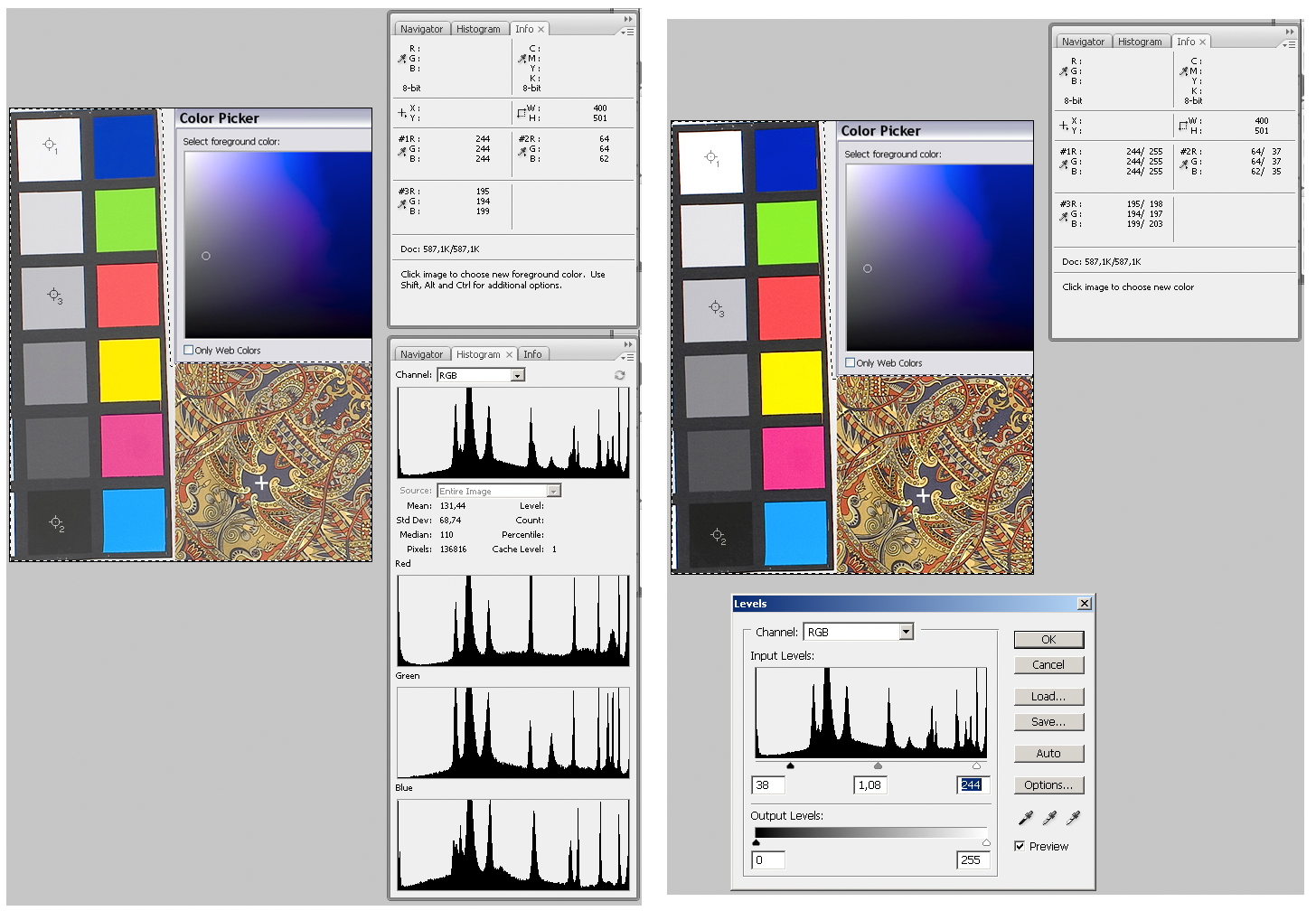Switch to Histogram tab in the rightmost panel

pos(1139,42)
